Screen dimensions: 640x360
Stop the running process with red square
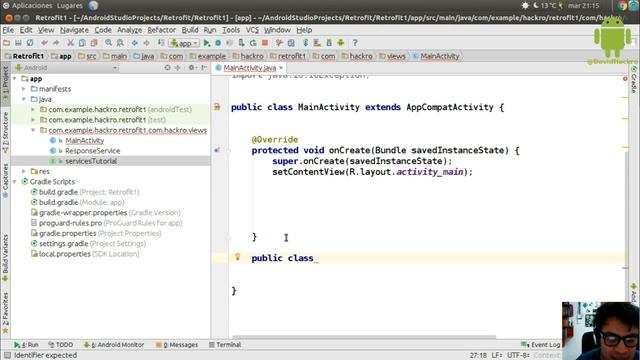coord(265,43)
